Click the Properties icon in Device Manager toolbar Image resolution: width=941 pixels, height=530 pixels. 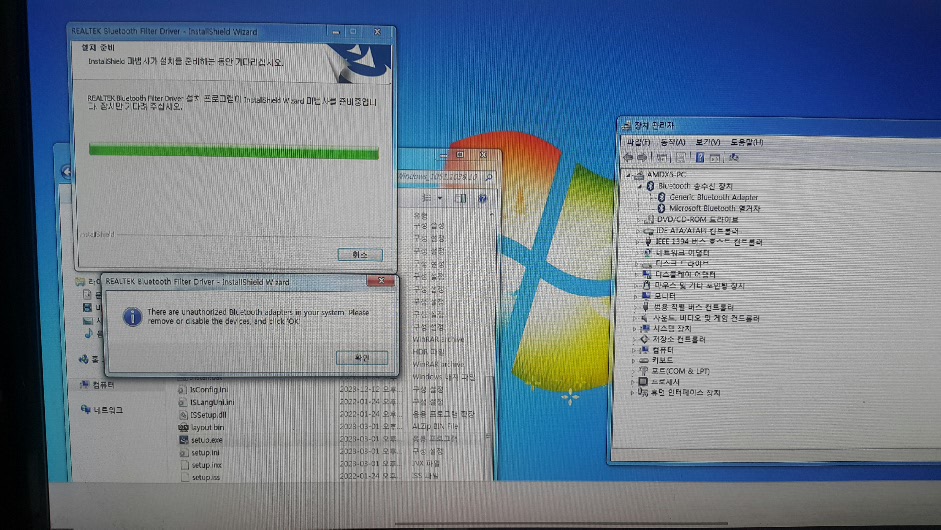point(681,157)
